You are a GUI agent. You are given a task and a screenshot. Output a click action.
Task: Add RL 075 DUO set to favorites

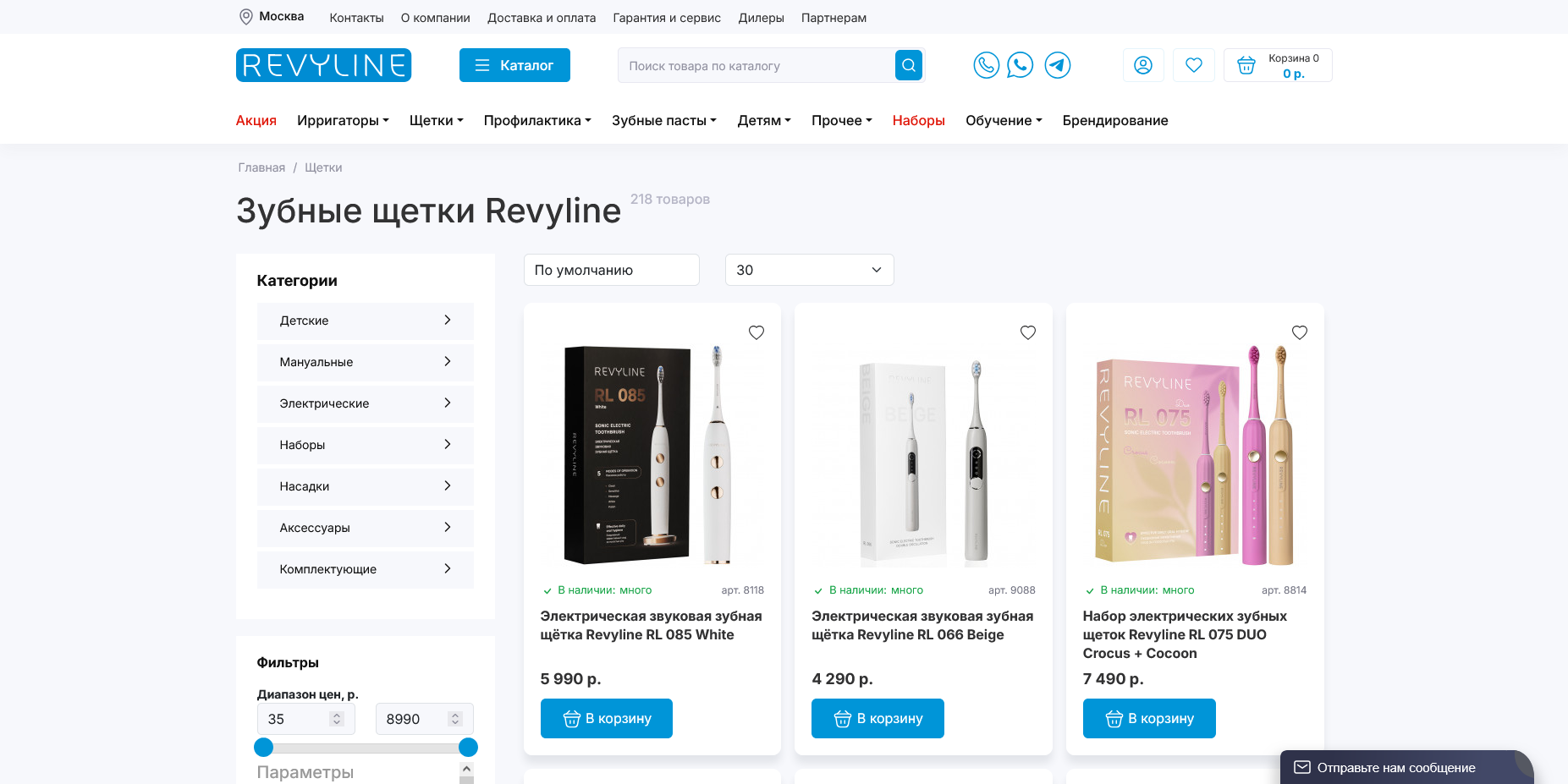(x=1300, y=332)
